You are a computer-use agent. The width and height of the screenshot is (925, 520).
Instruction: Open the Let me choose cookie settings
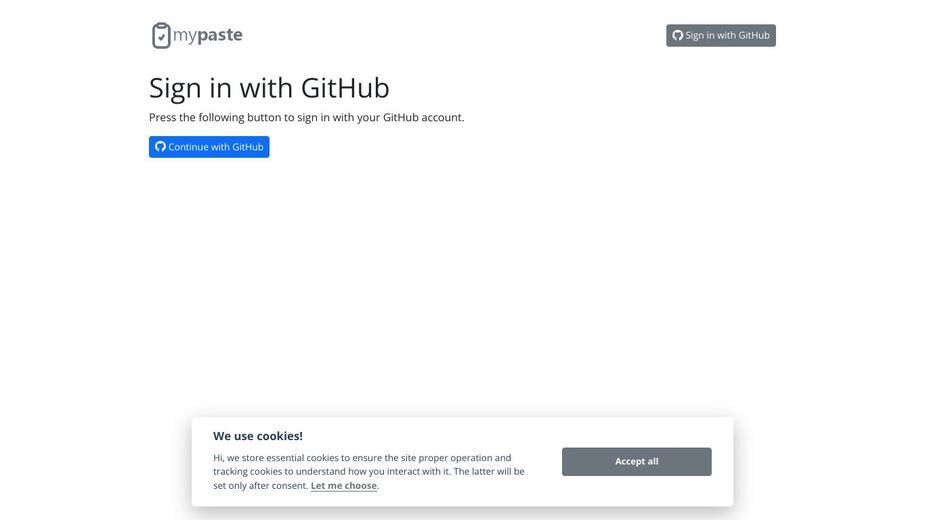click(344, 486)
